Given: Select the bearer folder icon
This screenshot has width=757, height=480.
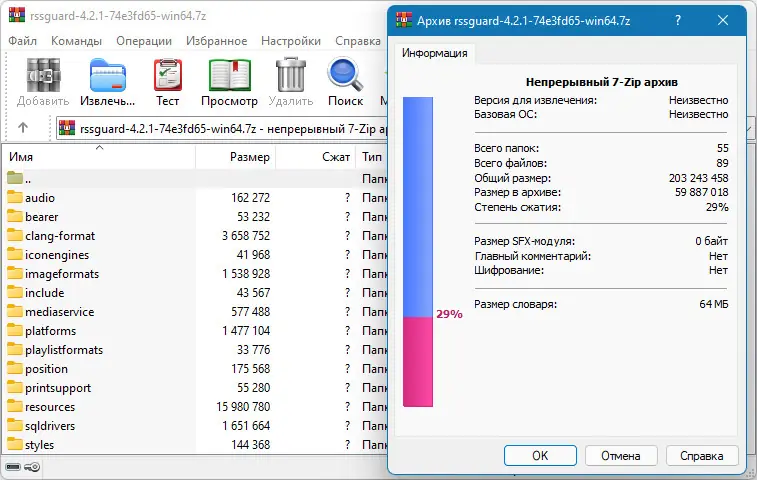Looking at the screenshot, I should click(15, 216).
